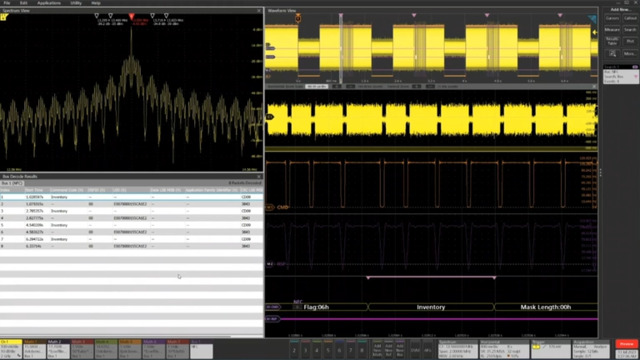Open the Results Table
The image size is (640, 360).
point(612,41)
